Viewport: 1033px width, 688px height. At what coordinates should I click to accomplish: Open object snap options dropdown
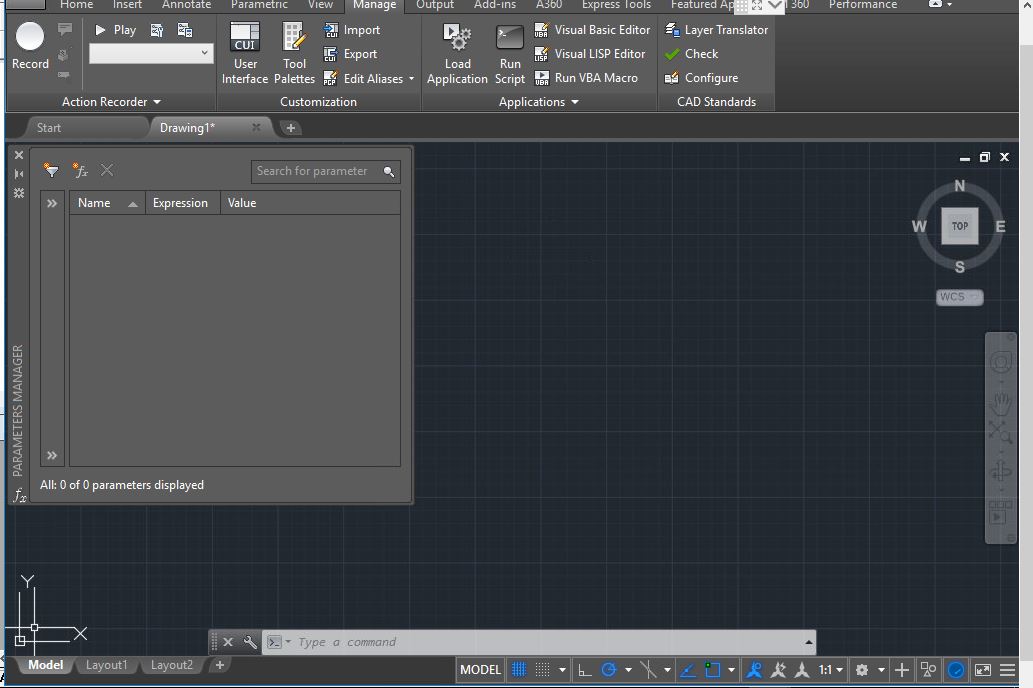731,670
